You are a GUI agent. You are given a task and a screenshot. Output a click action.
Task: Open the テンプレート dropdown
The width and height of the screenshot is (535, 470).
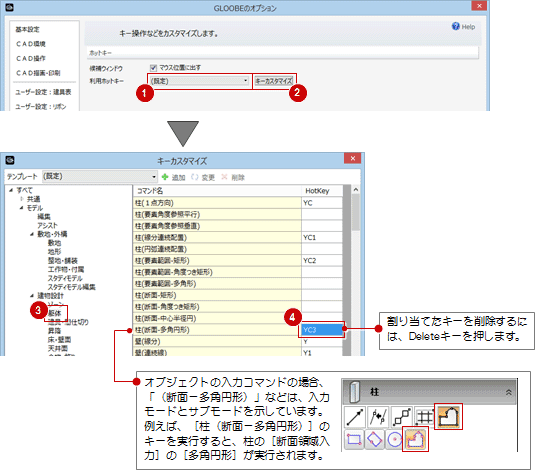99,176
